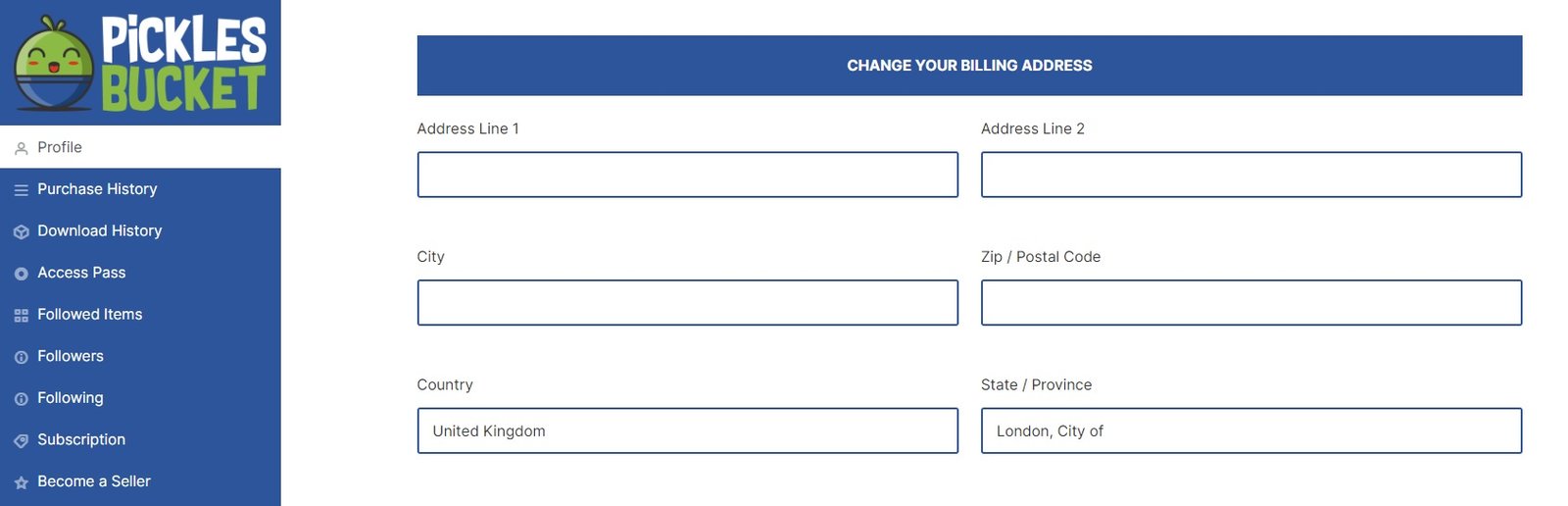The width and height of the screenshot is (1568, 506).
Task: Click the Zip / Postal Code field
Action: click(1250, 303)
